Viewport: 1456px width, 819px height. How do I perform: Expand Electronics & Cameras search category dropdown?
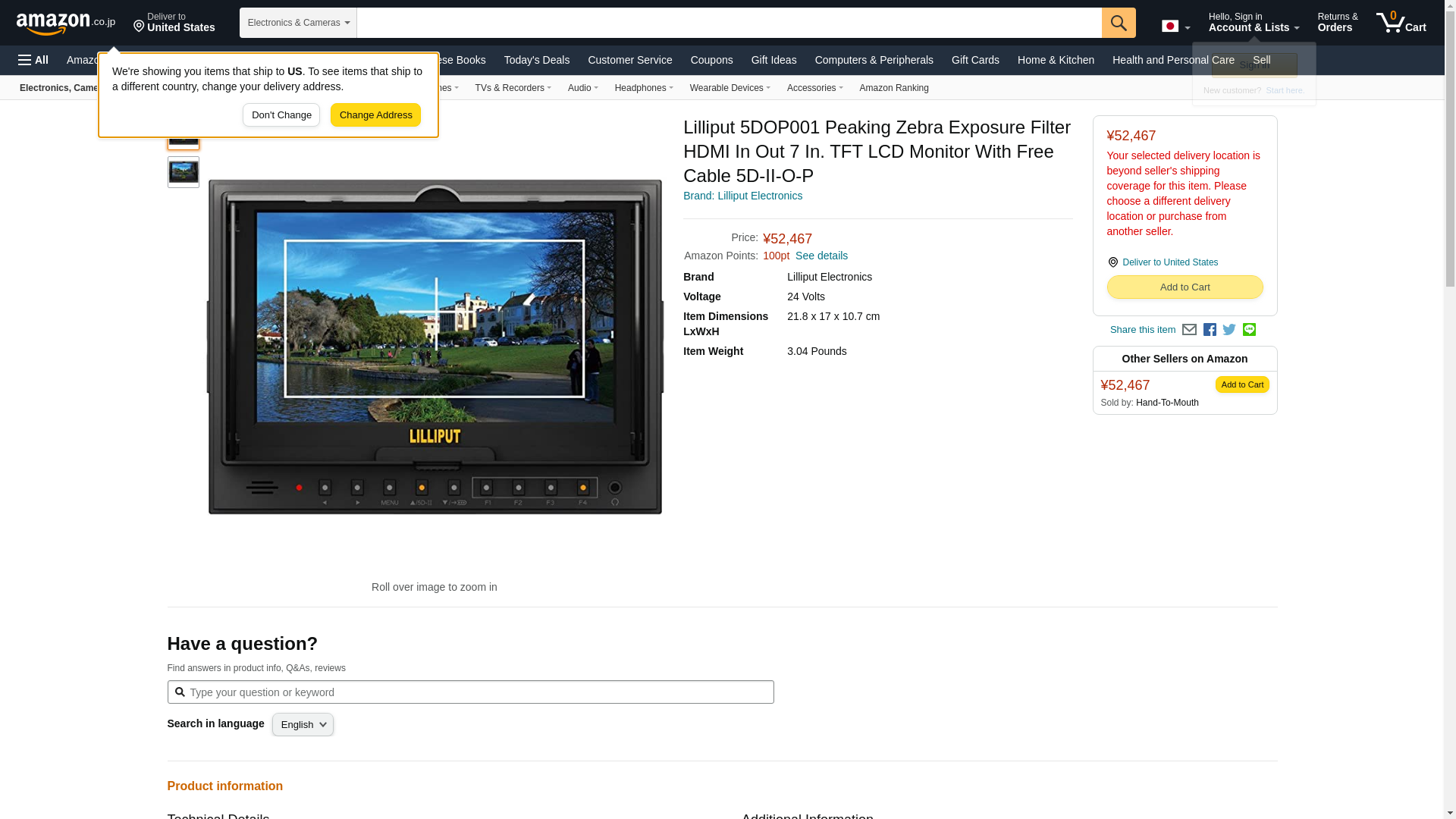coord(298,23)
